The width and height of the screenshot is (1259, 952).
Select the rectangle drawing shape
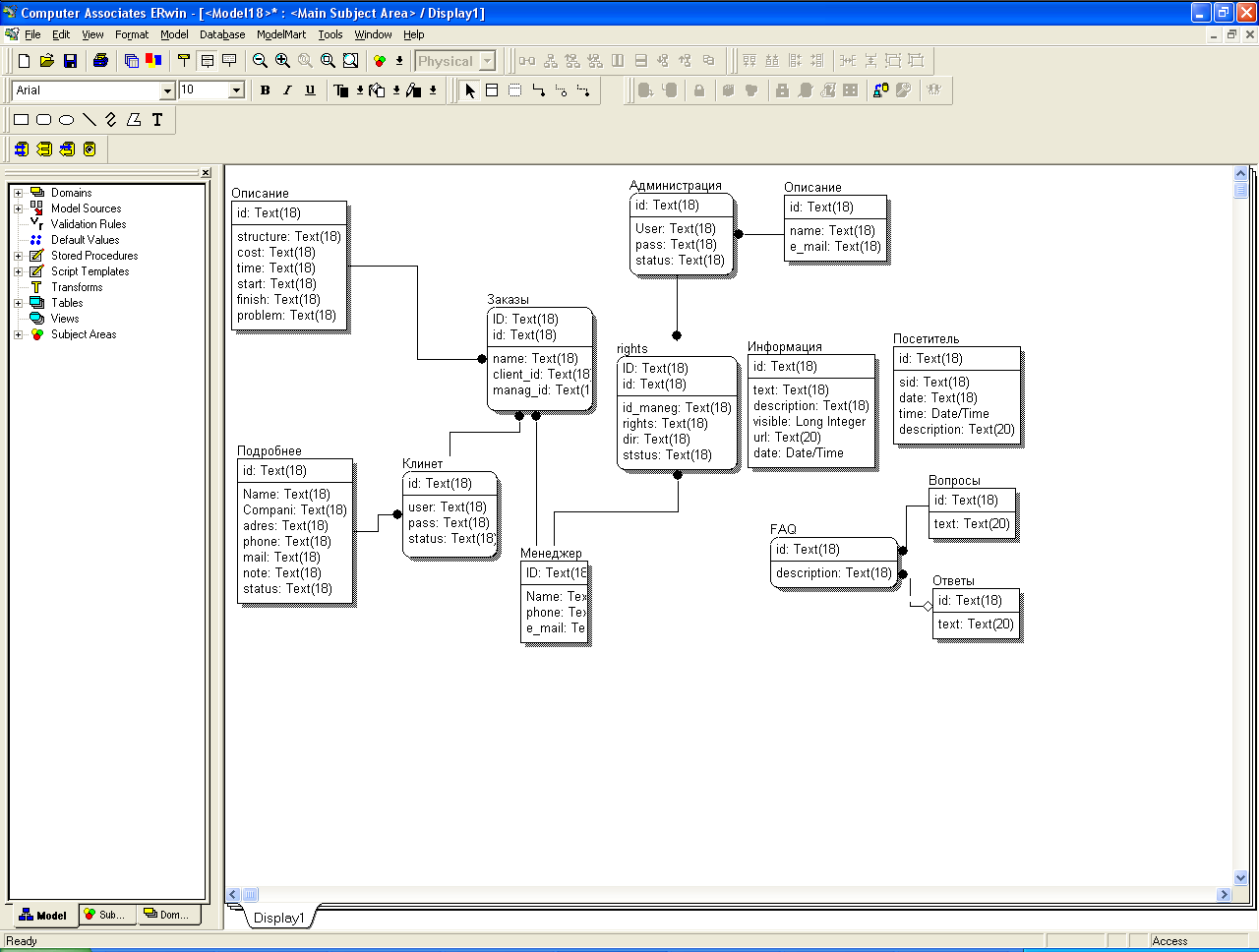(21, 120)
